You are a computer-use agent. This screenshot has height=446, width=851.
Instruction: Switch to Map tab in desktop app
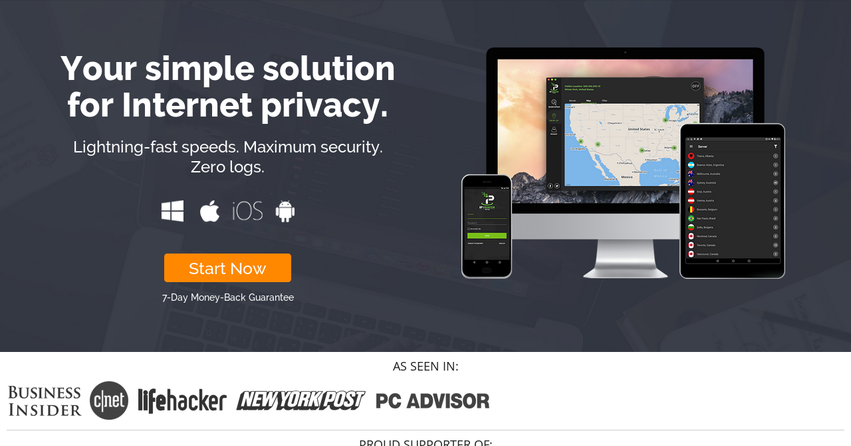coord(588,100)
